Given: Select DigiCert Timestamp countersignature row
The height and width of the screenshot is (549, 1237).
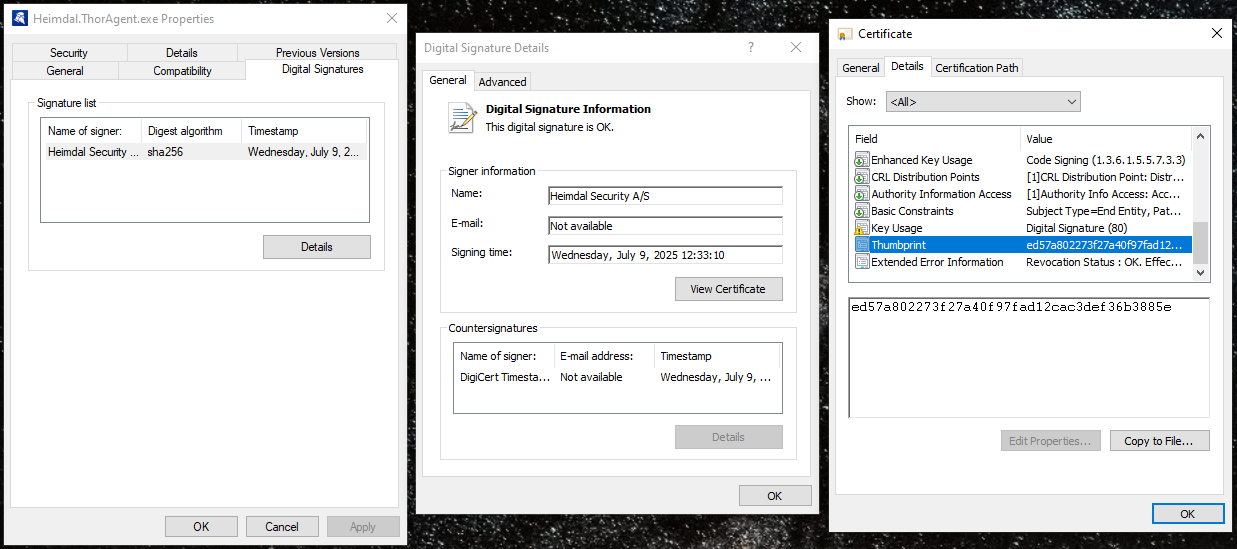Looking at the screenshot, I should click(616, 377).
